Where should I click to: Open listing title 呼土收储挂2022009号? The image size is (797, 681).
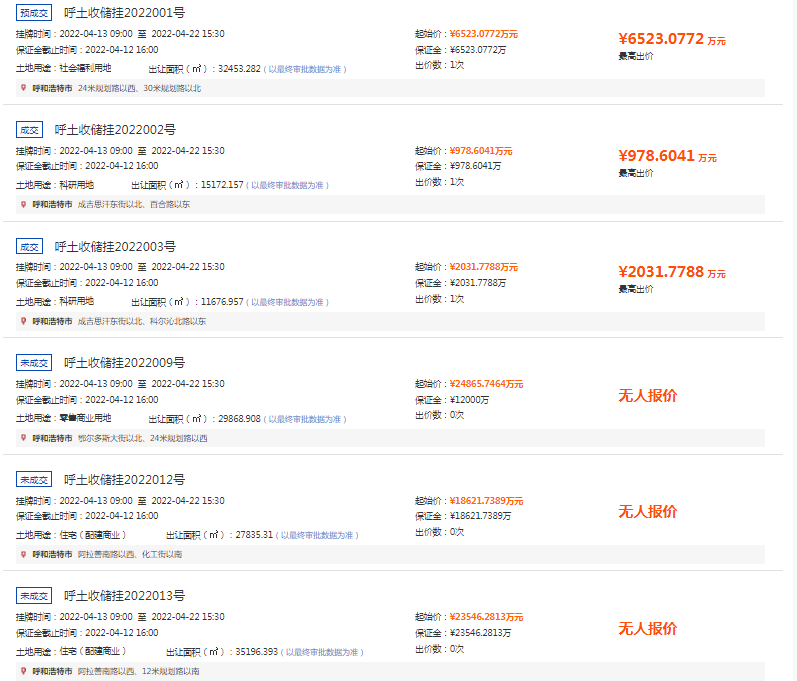click(124, 363)
